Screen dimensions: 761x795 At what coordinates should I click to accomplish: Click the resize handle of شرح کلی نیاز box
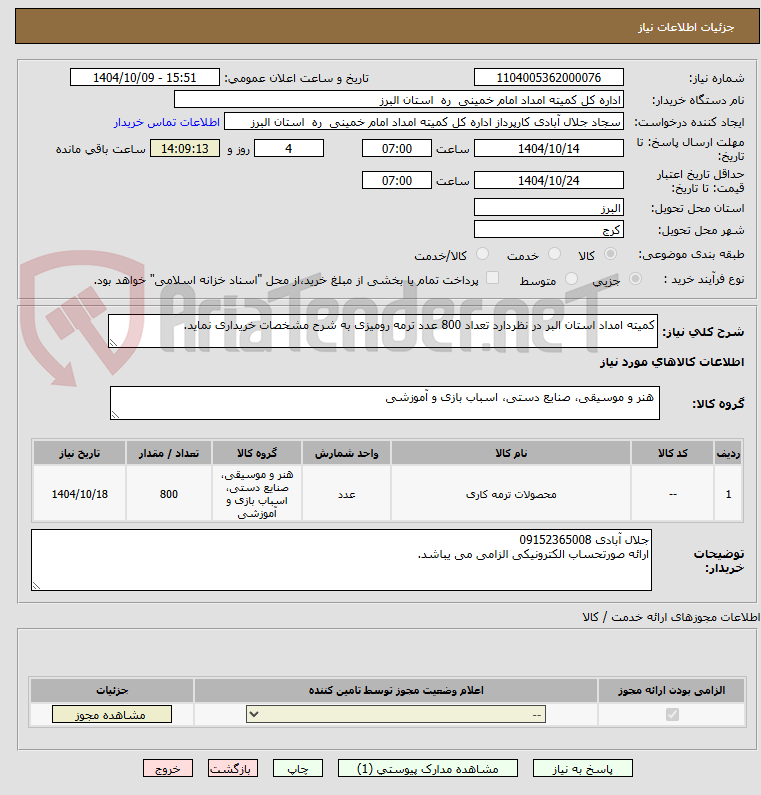pos(114,343)
